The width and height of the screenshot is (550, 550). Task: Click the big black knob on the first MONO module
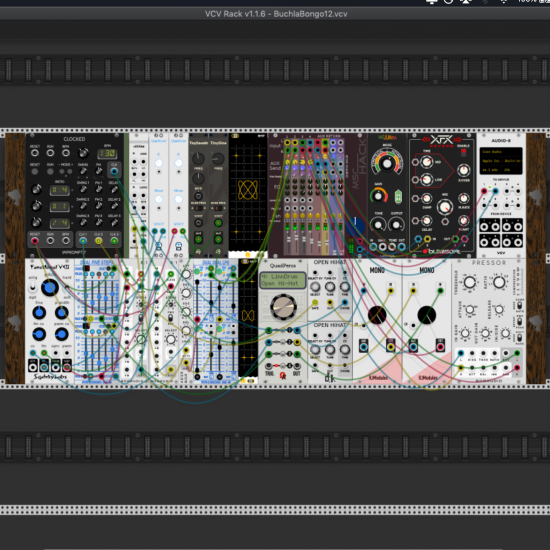[377, 315]
